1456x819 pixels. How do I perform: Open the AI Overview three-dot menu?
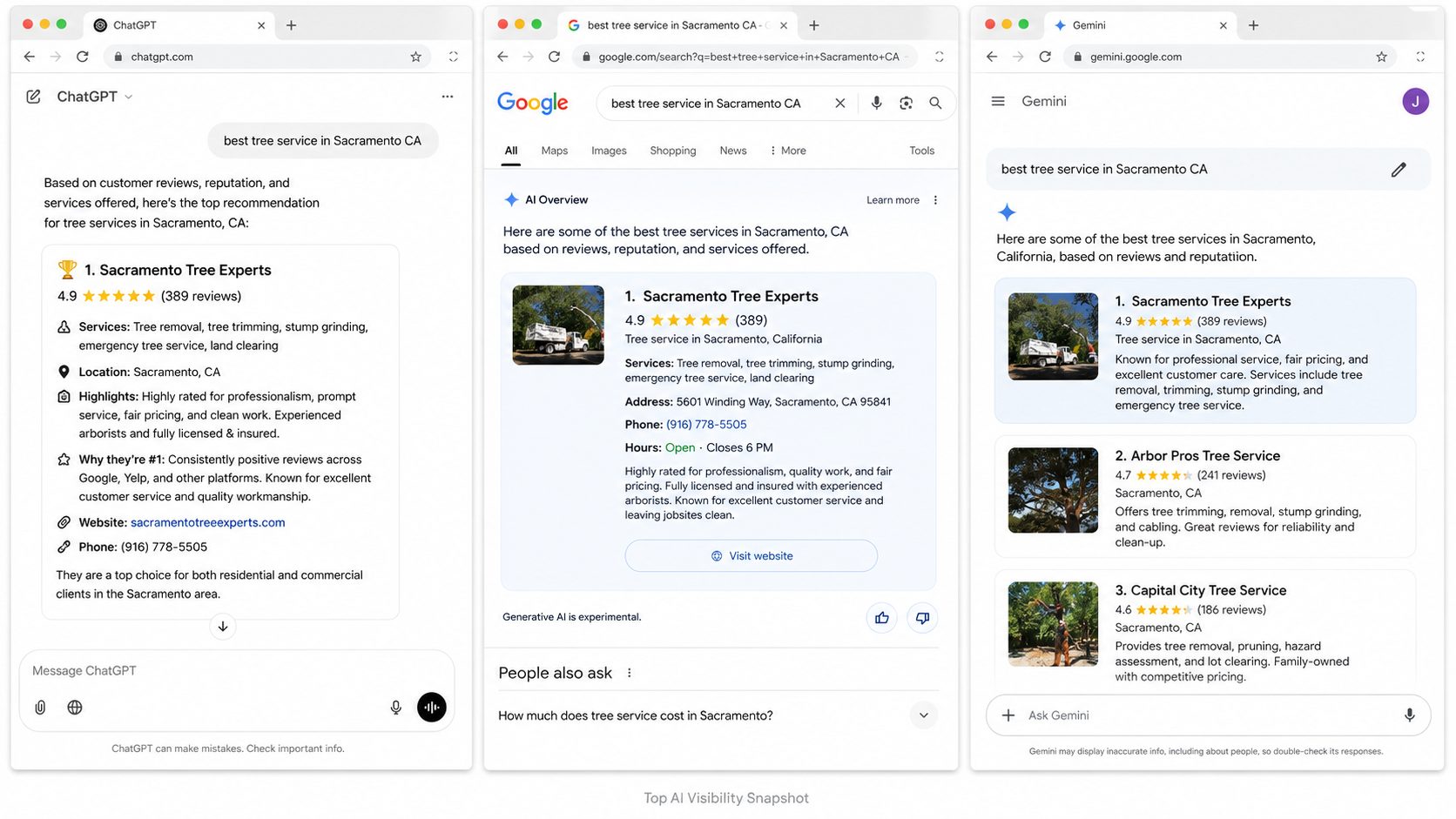point(936,200)
